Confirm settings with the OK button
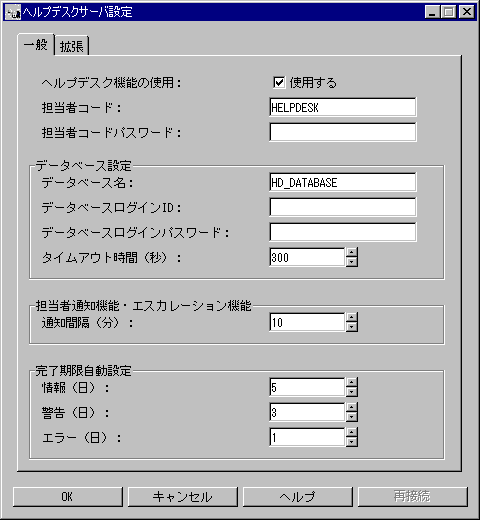 (x=68, y=497)
